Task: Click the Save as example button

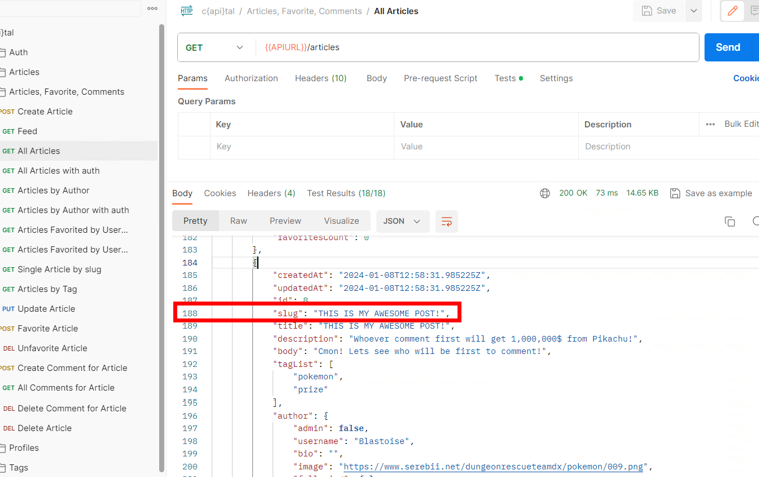Action: [x=711, y=193]
